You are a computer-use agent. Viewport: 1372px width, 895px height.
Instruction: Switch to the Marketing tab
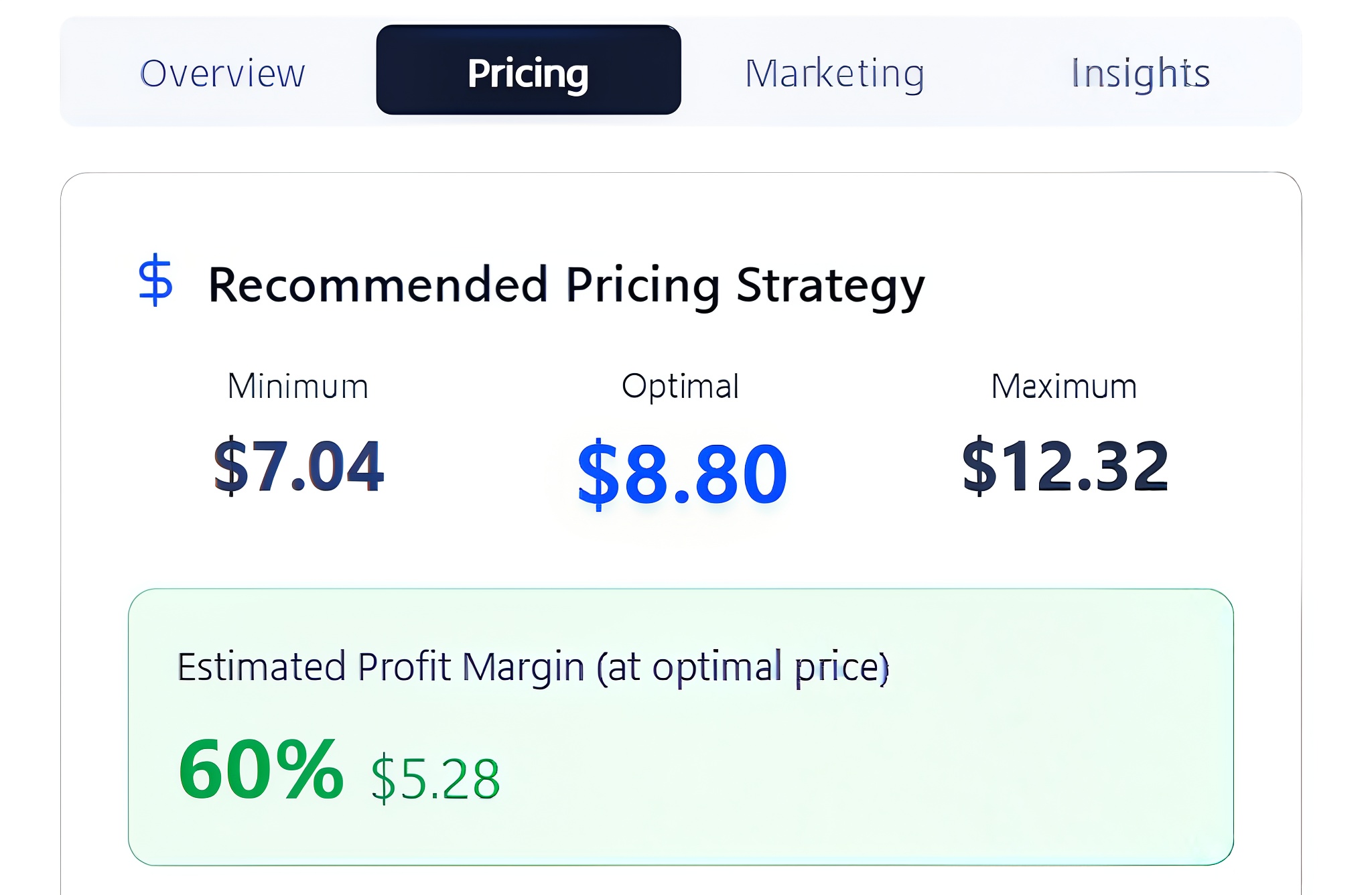coord(835,72)
